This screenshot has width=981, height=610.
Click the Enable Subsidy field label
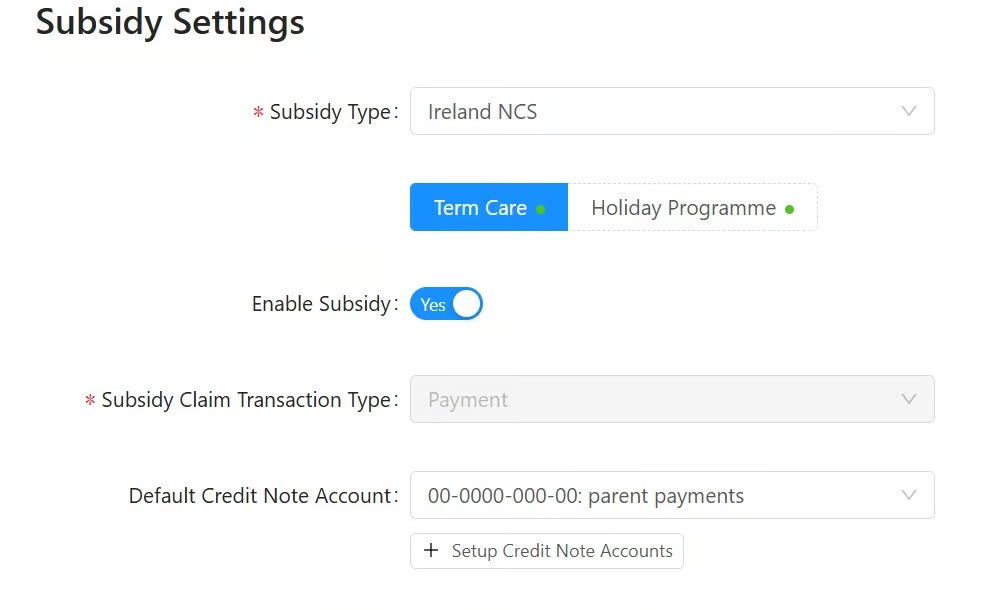[321, 304]
